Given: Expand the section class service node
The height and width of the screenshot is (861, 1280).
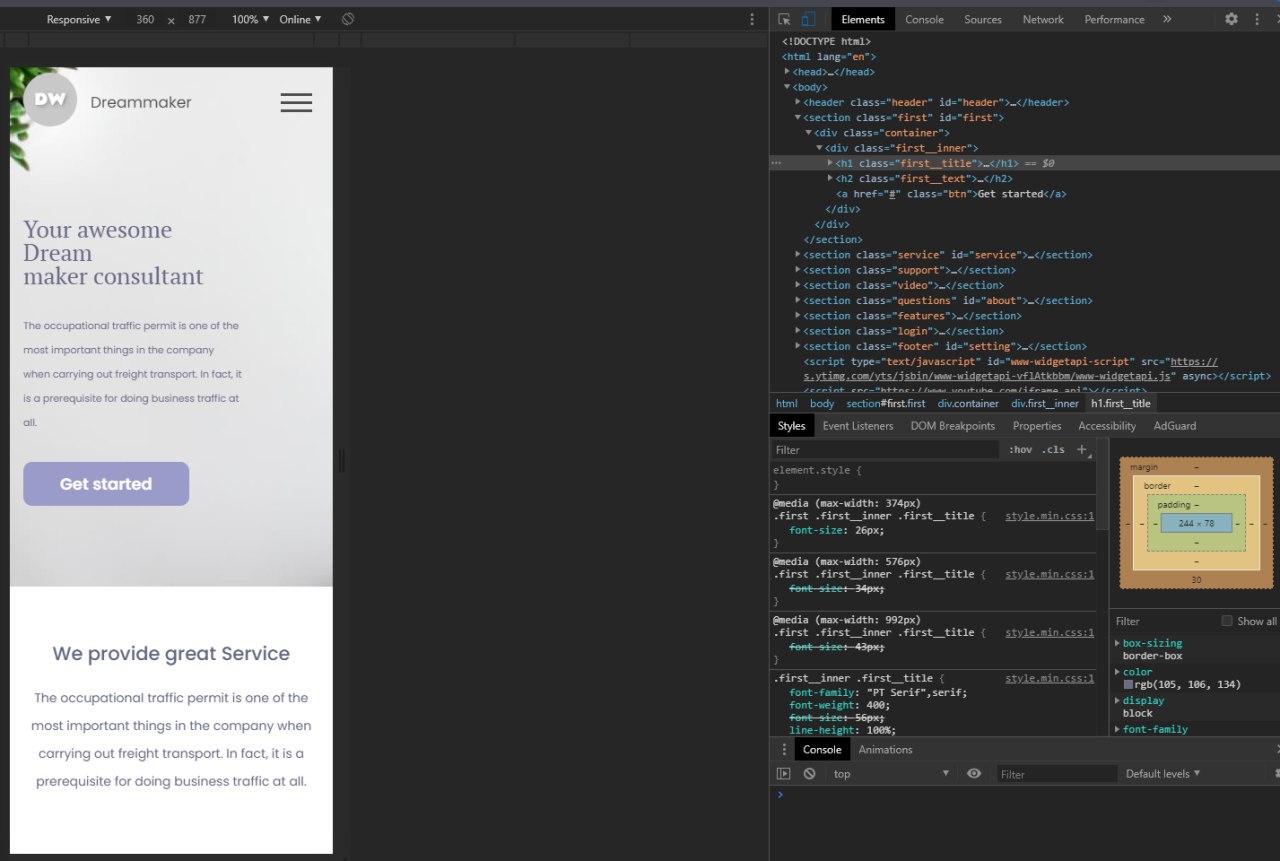Looking at the screenshot, I should pos(798,255).
